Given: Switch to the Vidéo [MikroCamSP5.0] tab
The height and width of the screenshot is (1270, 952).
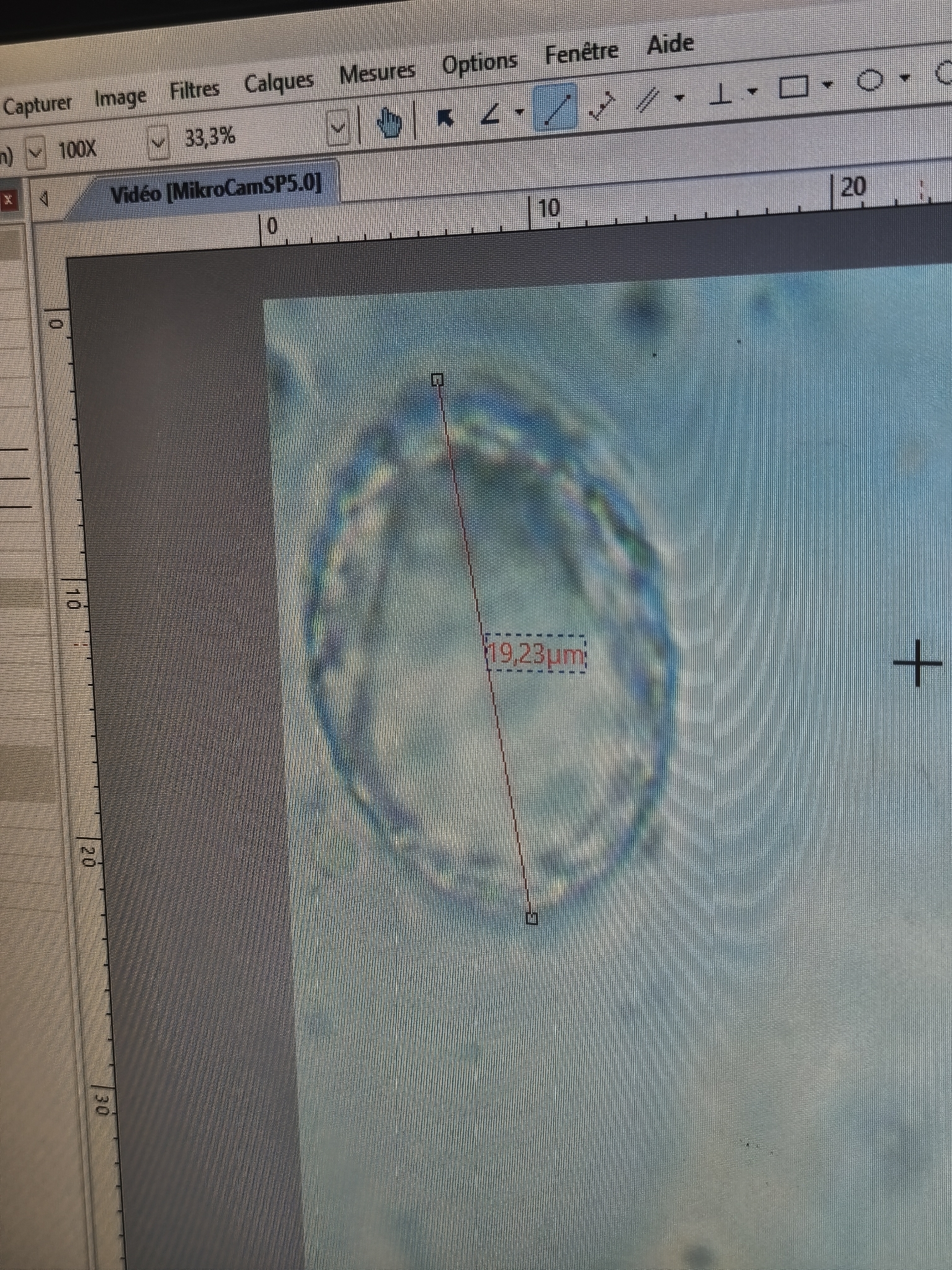Looking at the screenshot, I should coord(216,188).
